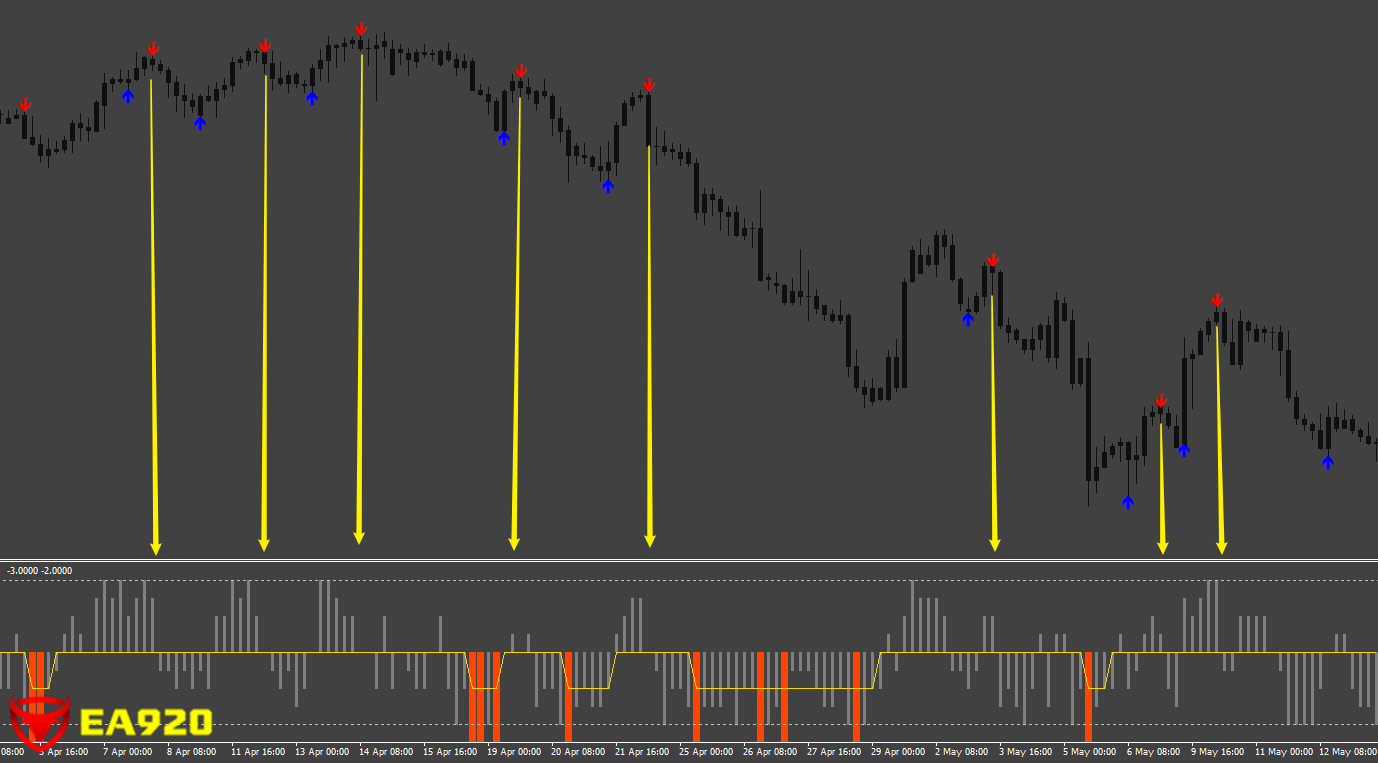Click the 25 Apr 00:00 time label
The width and height of the screenshot is (1378, 763).
point(704,752)
